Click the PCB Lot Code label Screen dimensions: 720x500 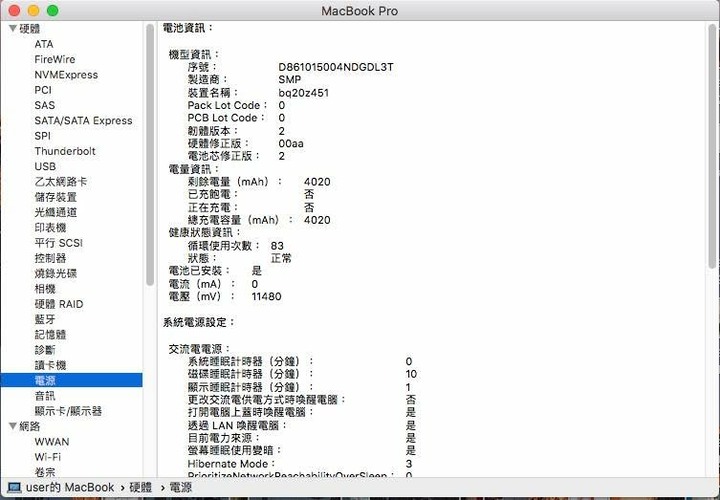pos(226,118)
